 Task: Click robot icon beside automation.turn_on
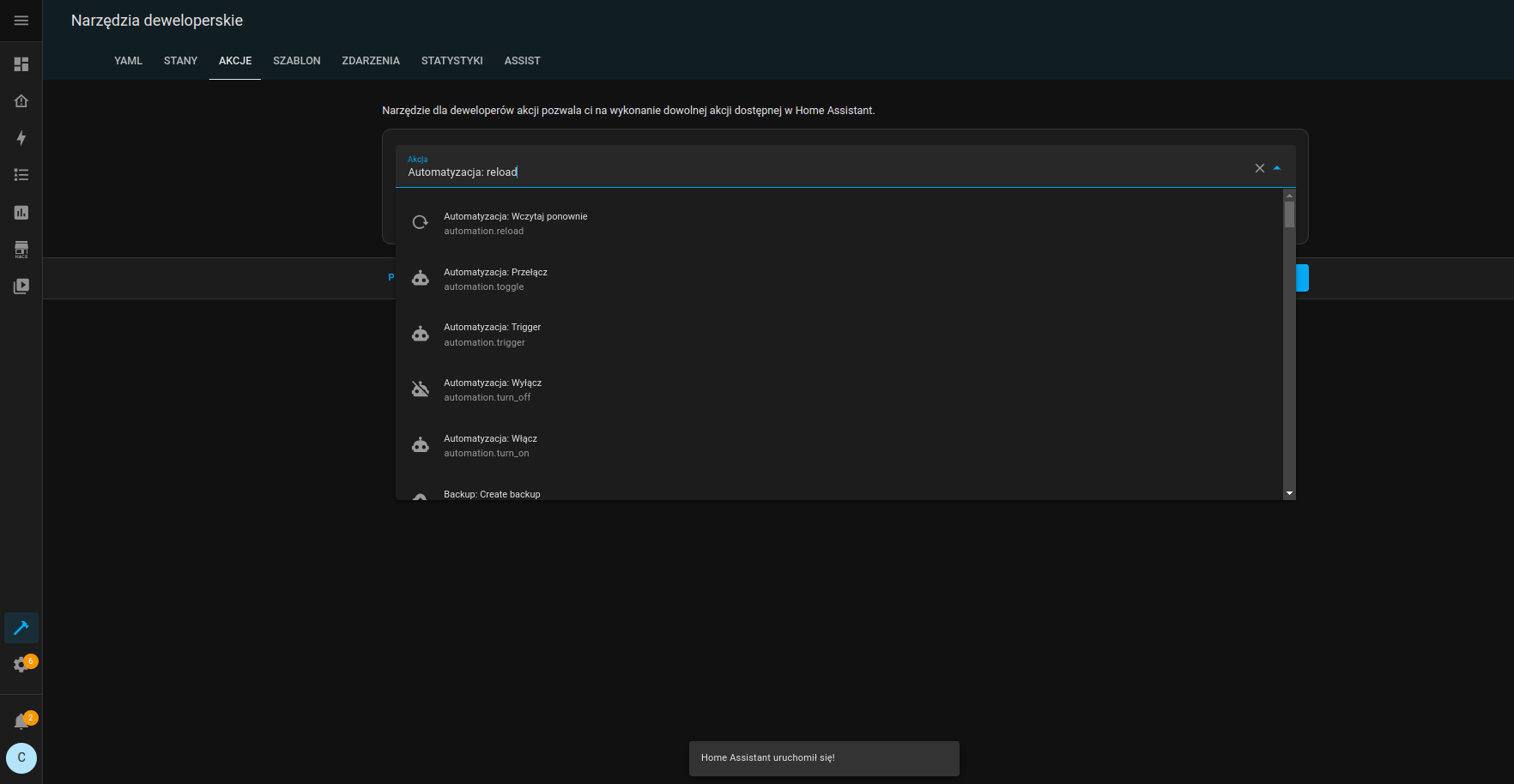[421, 444]
